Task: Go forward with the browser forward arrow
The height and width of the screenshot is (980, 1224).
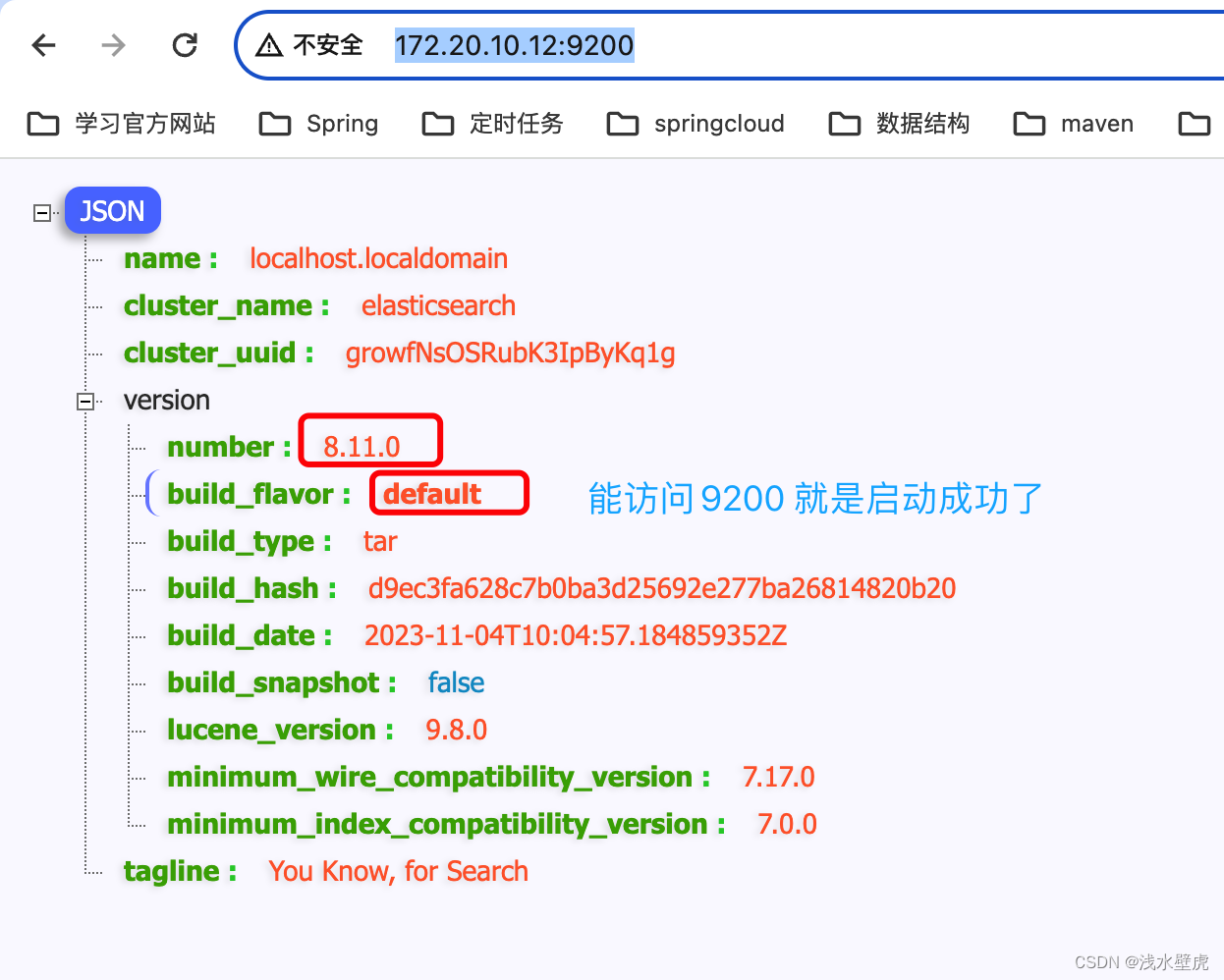Action: (x=114, y=45)
